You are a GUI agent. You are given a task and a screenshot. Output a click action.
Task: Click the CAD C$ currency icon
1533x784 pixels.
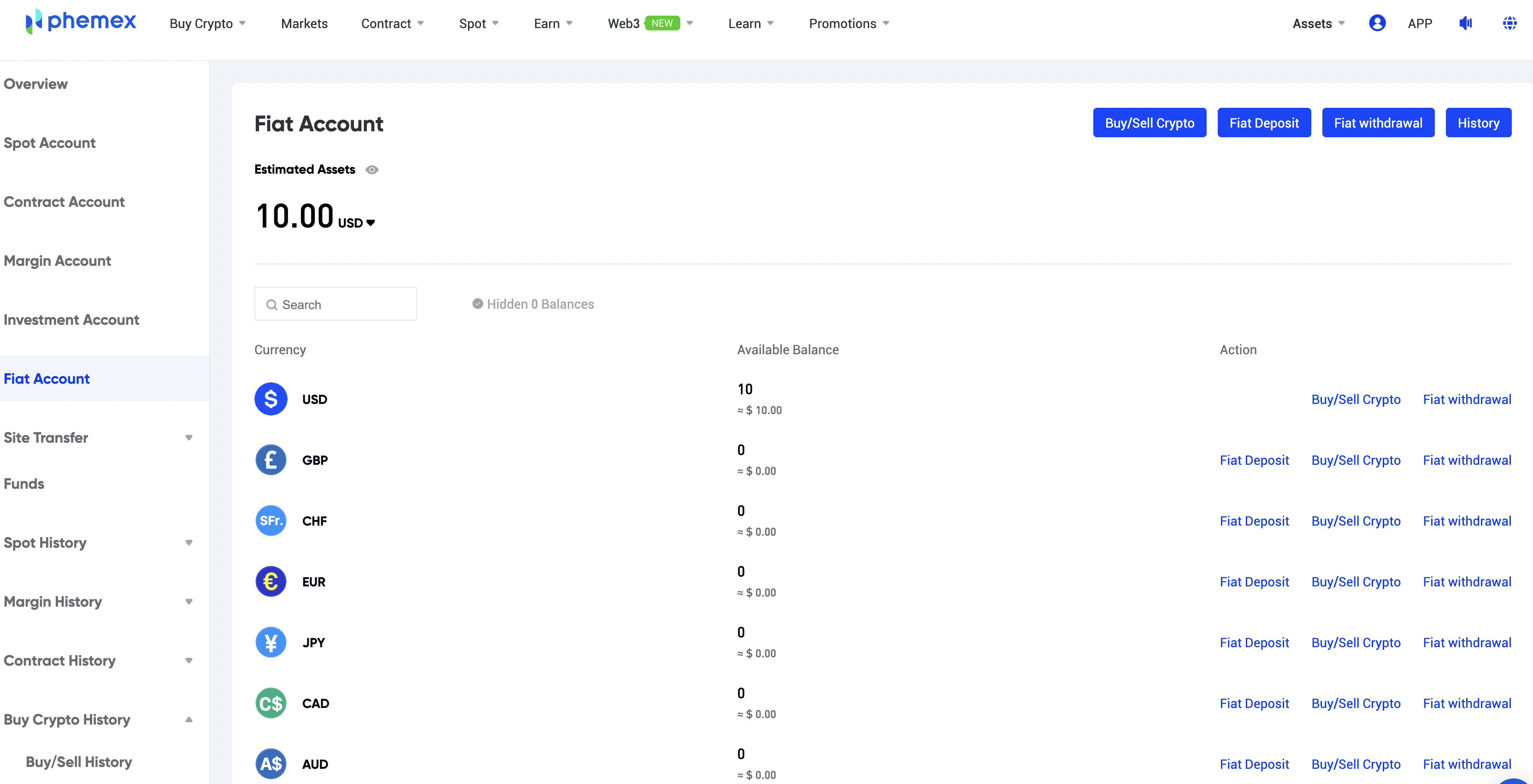[271, 703]
